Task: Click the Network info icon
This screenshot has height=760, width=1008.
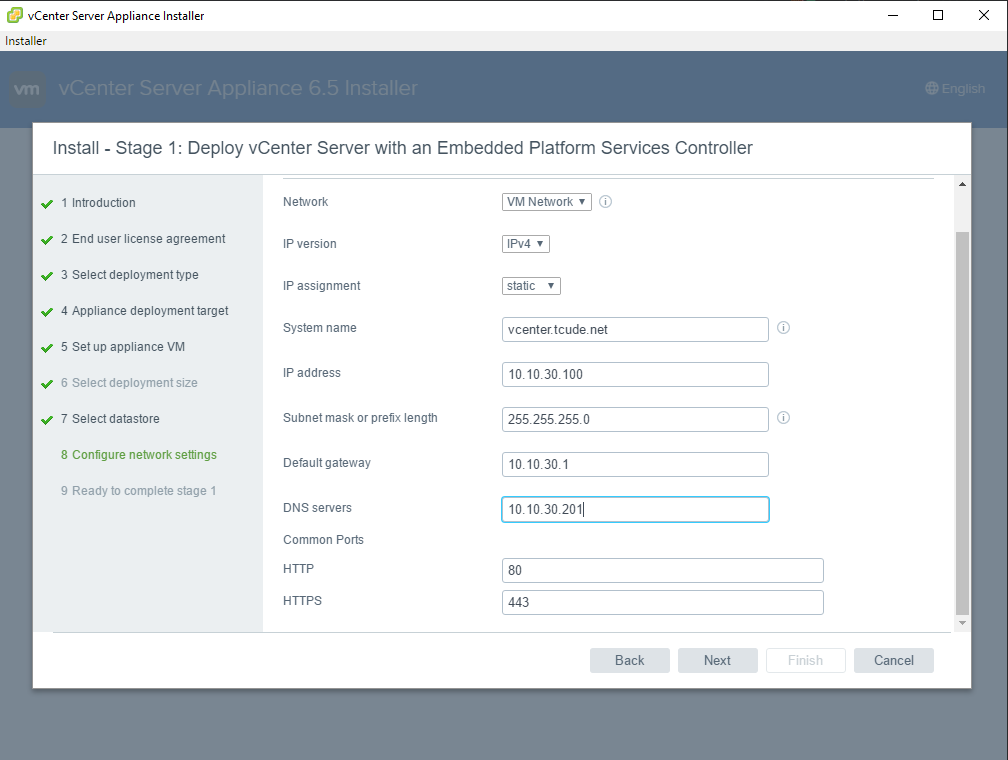Action: (605, 202)
